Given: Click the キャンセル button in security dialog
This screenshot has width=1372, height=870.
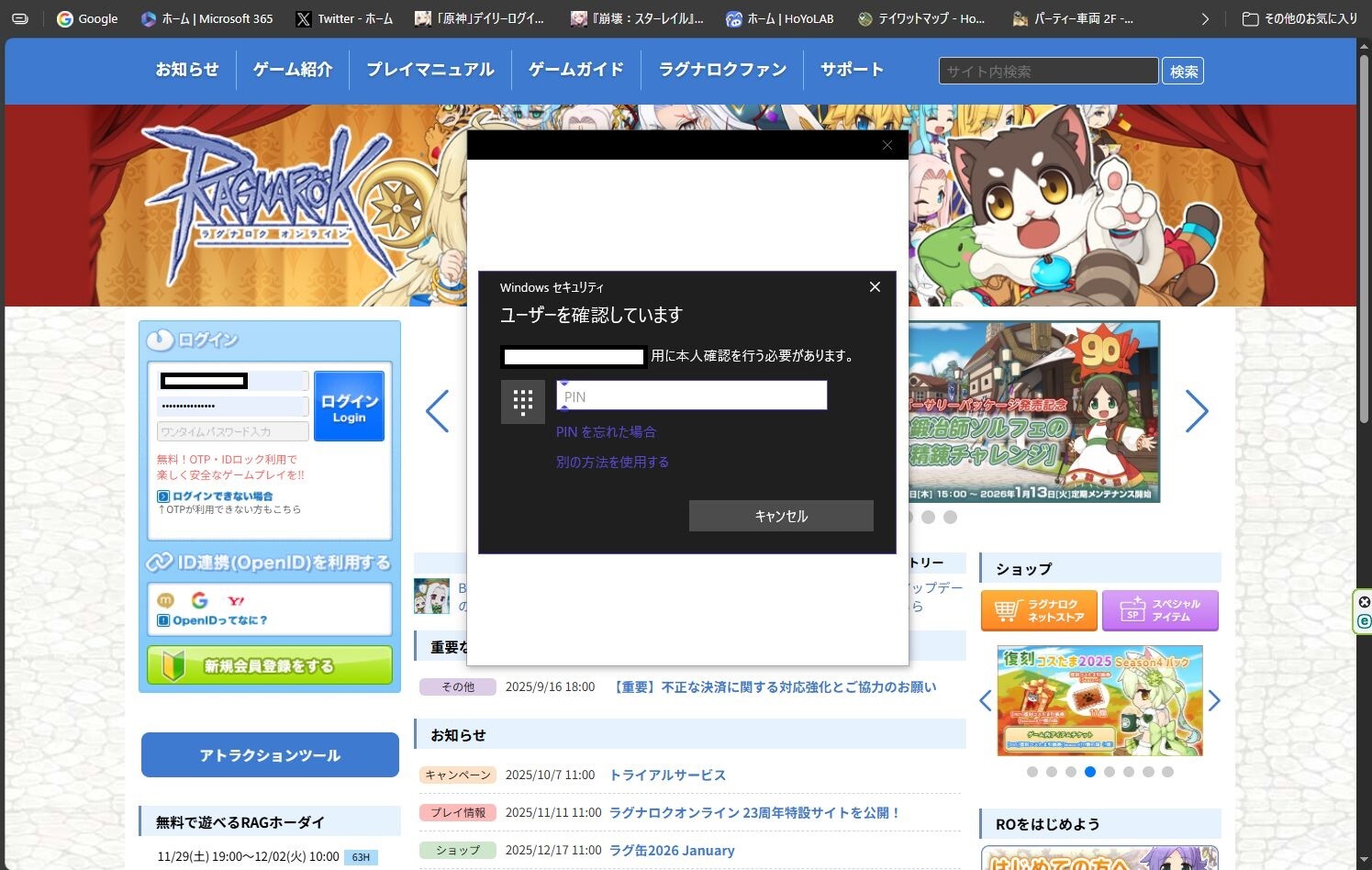Looking at the screenshot, I should coord(781,516).
